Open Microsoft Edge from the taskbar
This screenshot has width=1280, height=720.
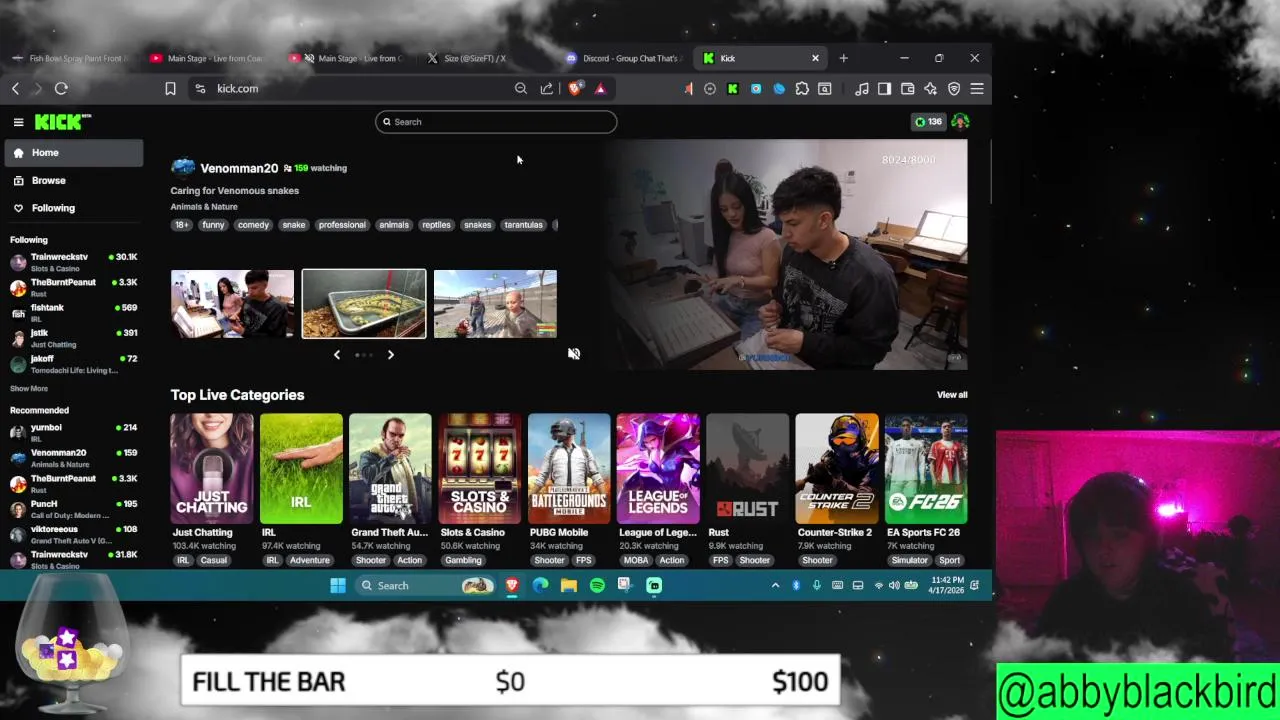[x=541, y=586]
